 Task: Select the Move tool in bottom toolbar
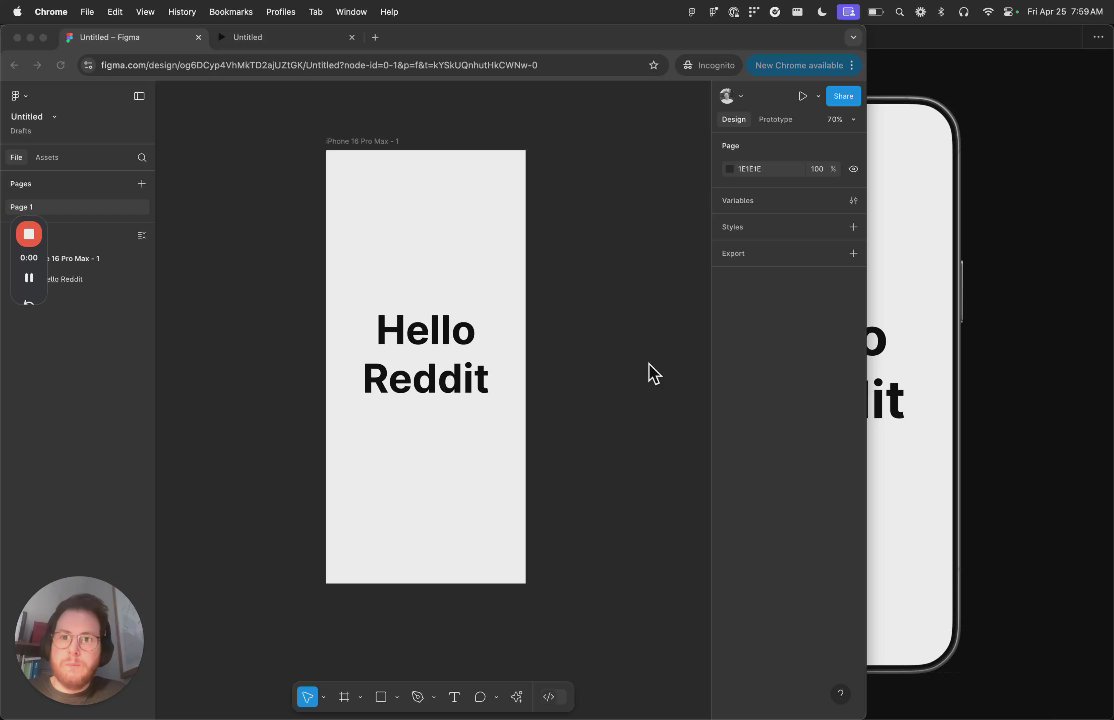coord(307,697)
